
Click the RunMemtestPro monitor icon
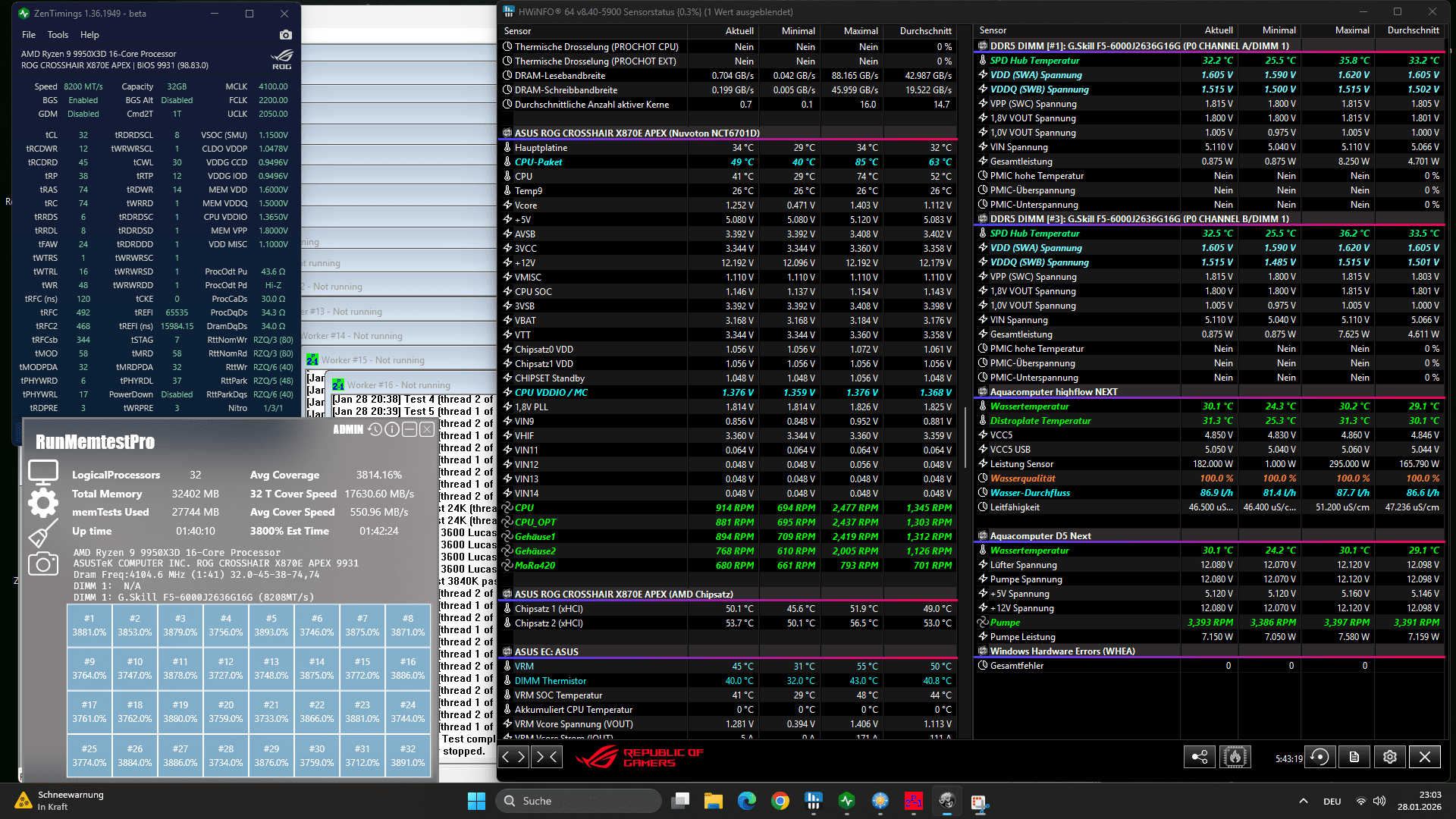click(x=42, y=472)
